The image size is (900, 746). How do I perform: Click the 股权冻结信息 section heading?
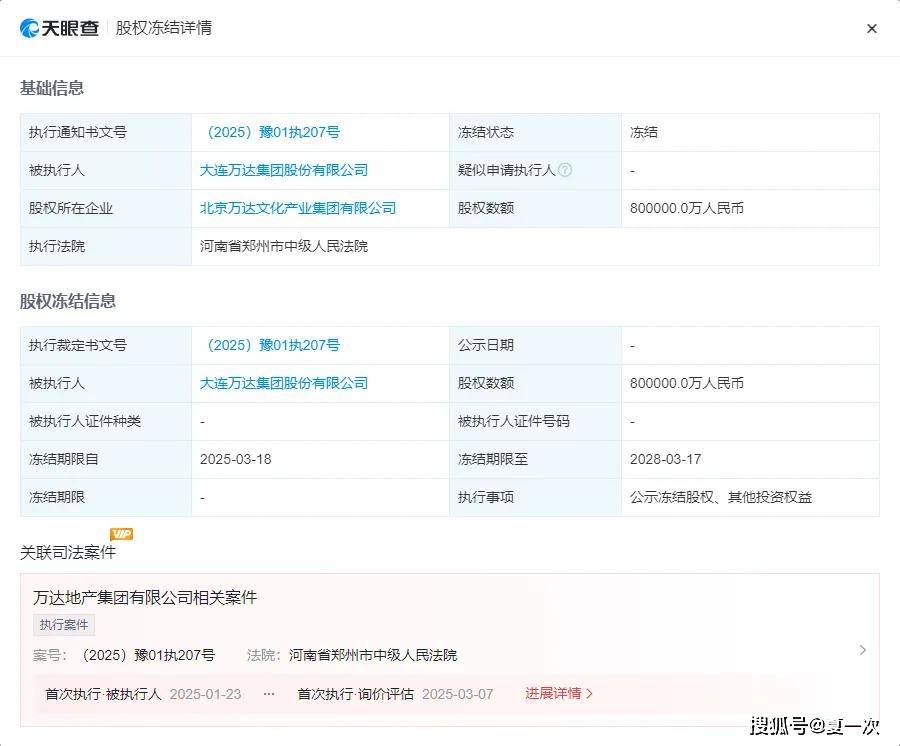[68, 301]
